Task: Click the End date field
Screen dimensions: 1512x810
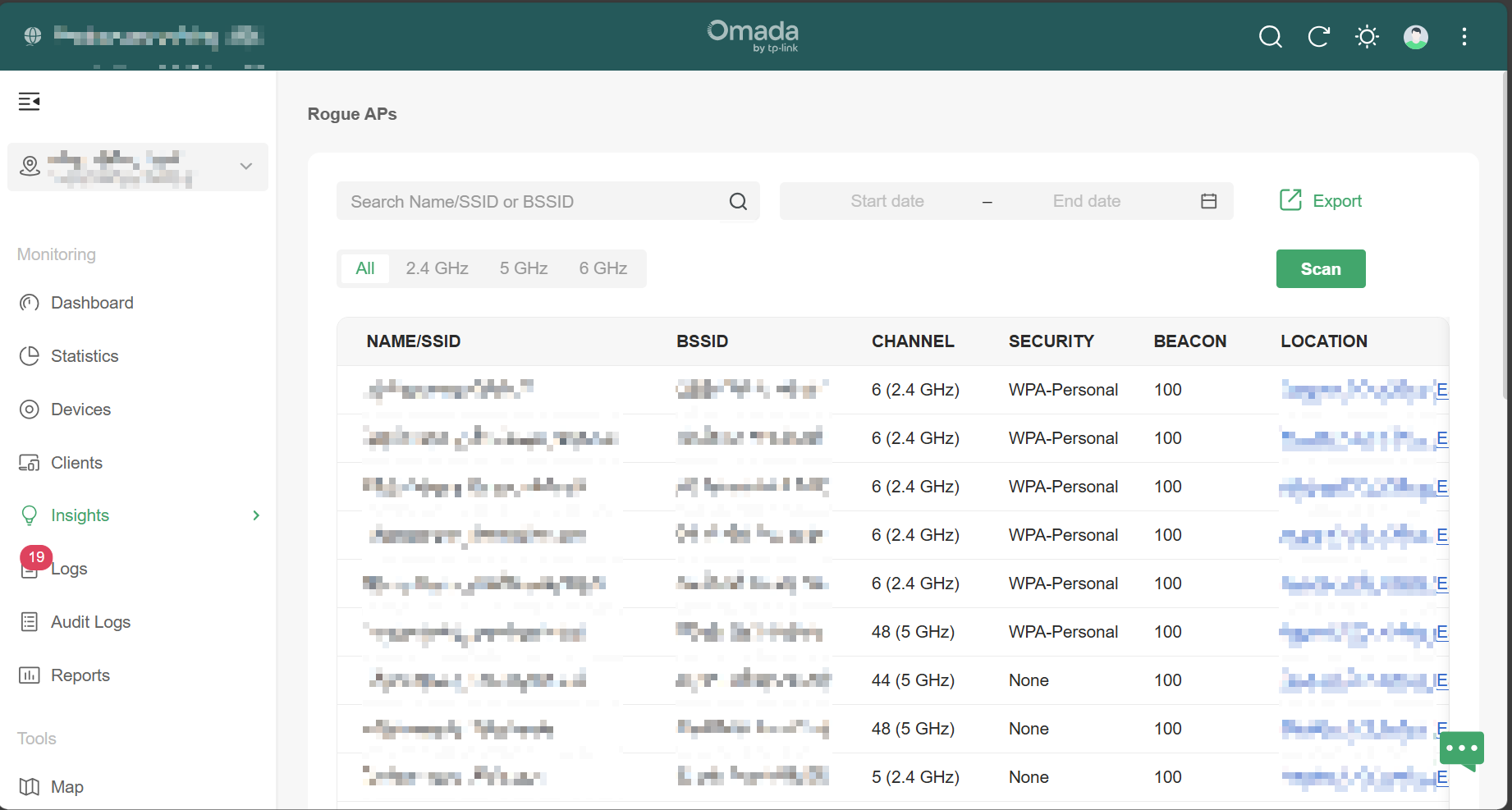Action: [x=1087, y=201]
